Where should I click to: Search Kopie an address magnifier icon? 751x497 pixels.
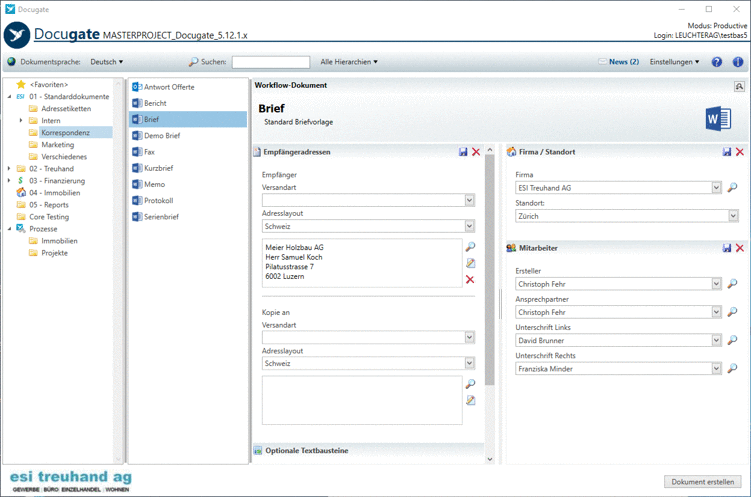(x=470, y=384)
